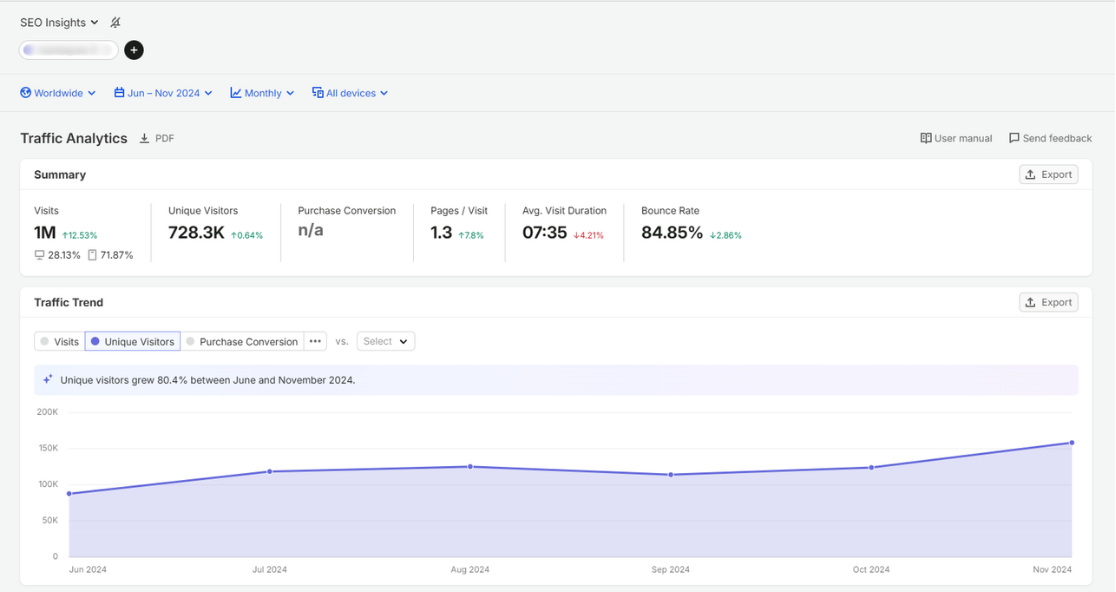The image size is (1116, 592).
Task: Click the Avg. Visit Duration value 07:35
Action: [544, 233]
